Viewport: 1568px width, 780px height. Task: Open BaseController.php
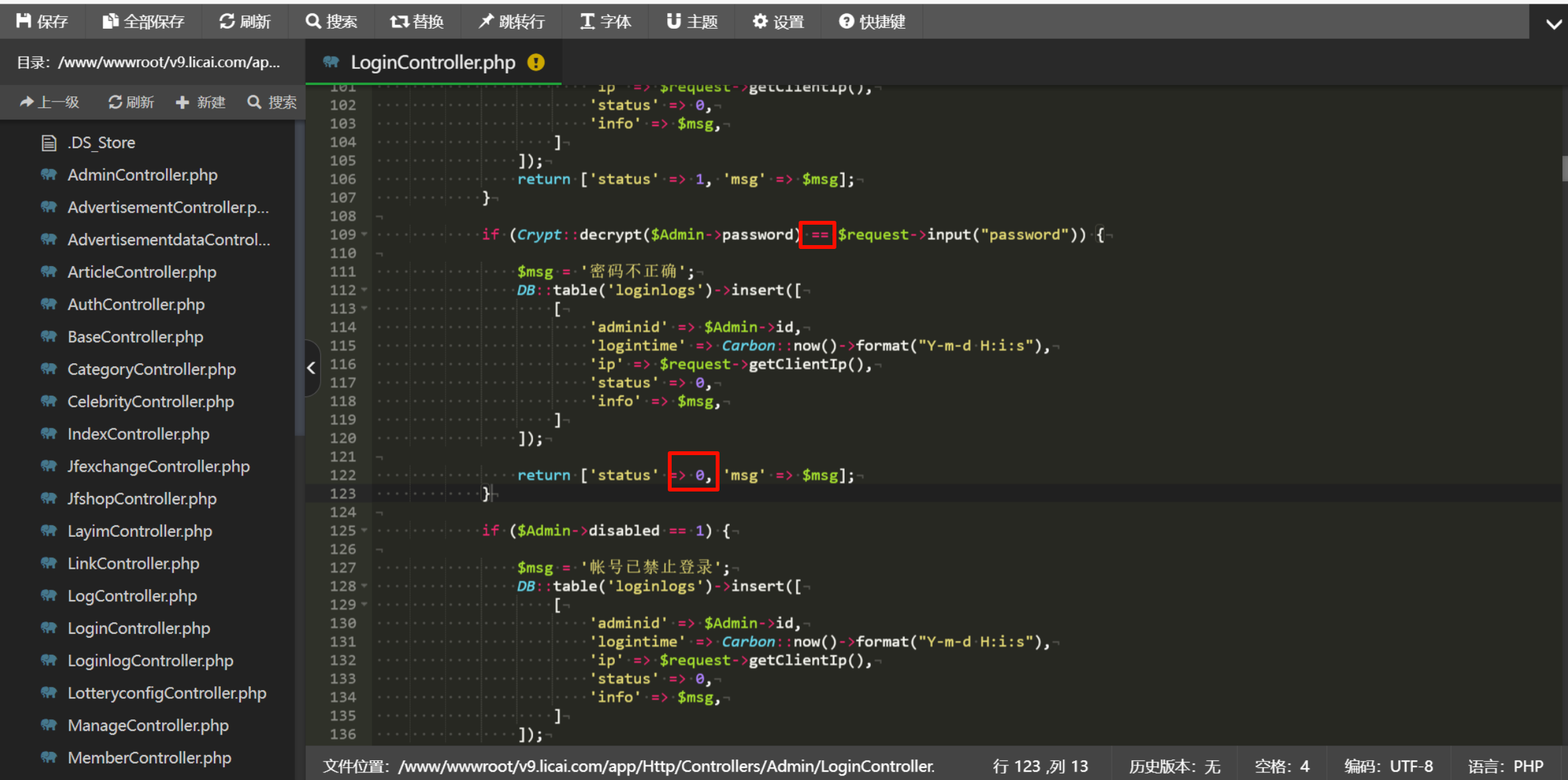[x=135, y=337]
